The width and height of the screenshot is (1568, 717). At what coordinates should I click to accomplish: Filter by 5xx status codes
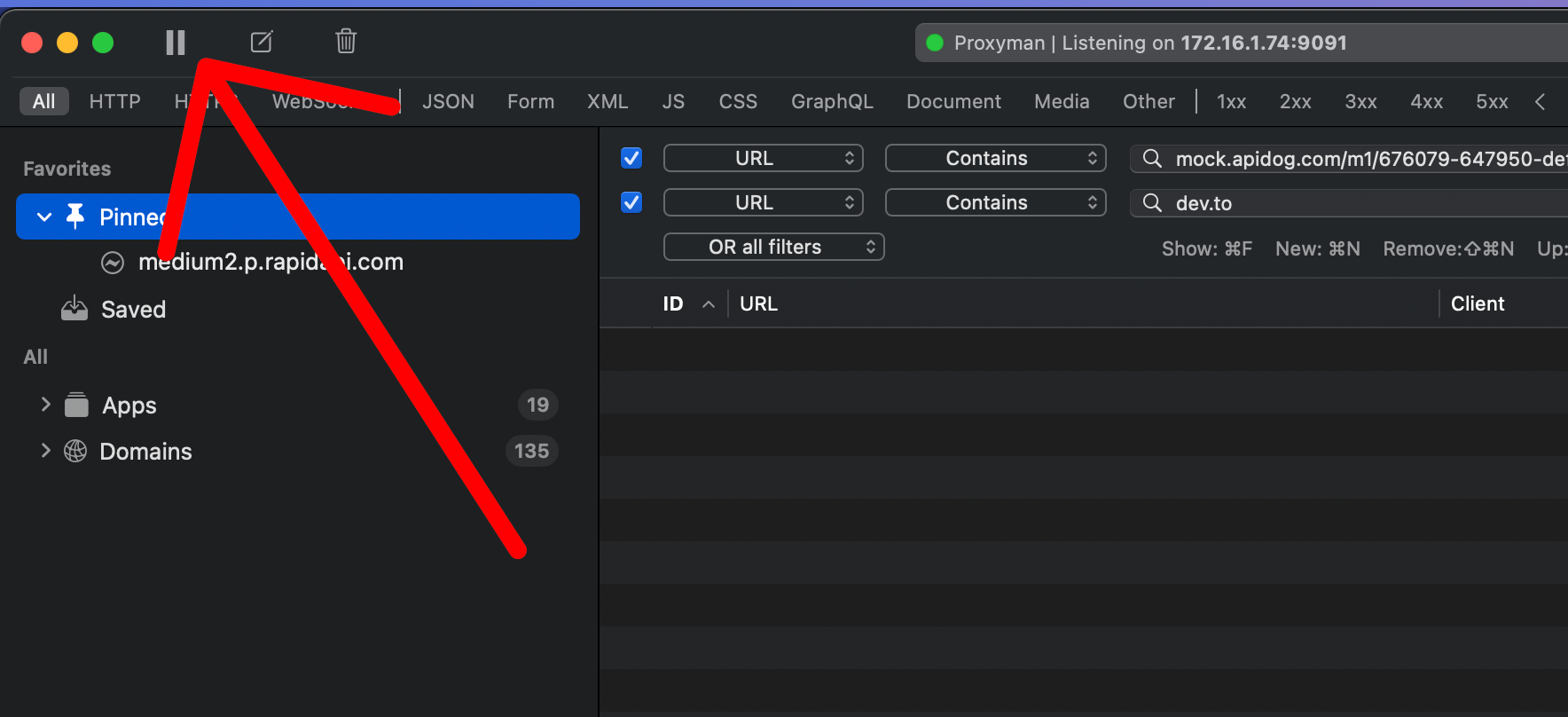(1492, 101)
